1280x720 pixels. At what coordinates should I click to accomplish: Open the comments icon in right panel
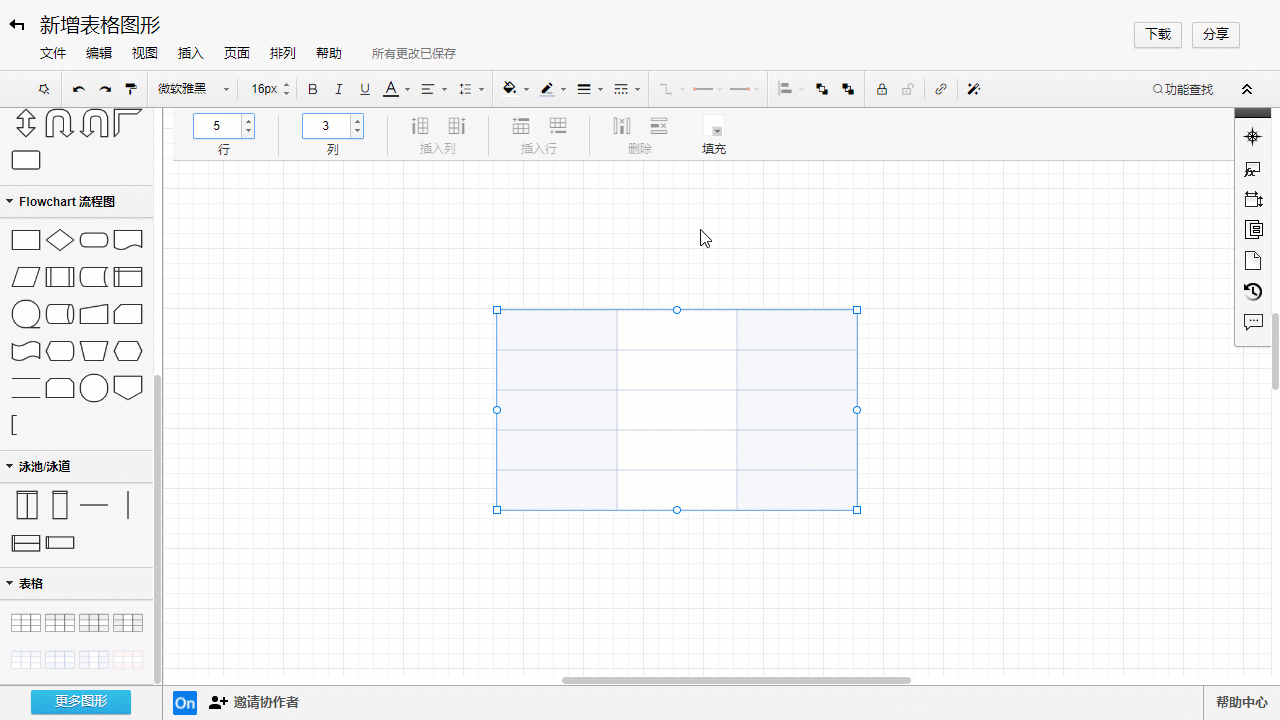point(1253,322)
